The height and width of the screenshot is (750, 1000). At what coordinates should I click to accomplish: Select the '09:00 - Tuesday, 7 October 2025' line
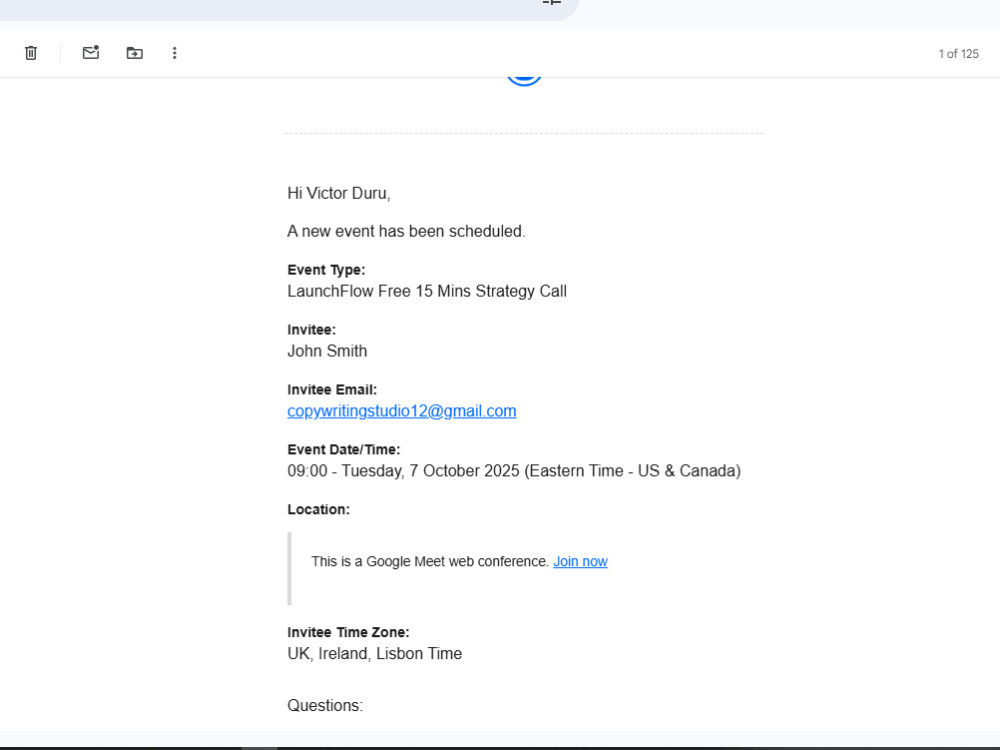[514, 471]
